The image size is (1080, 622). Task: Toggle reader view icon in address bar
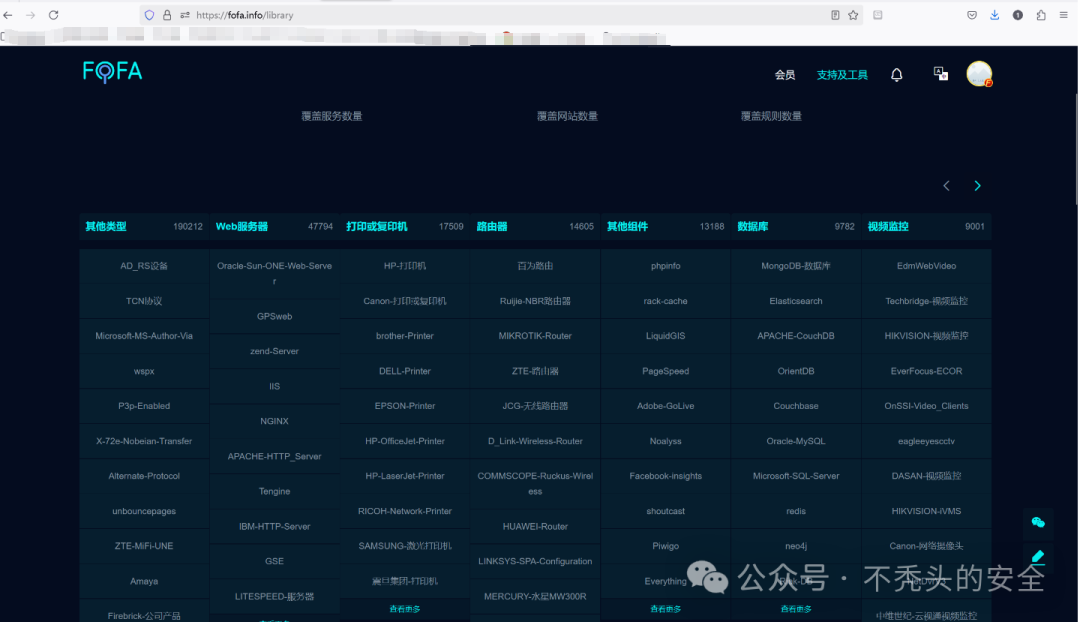(835, 15)
